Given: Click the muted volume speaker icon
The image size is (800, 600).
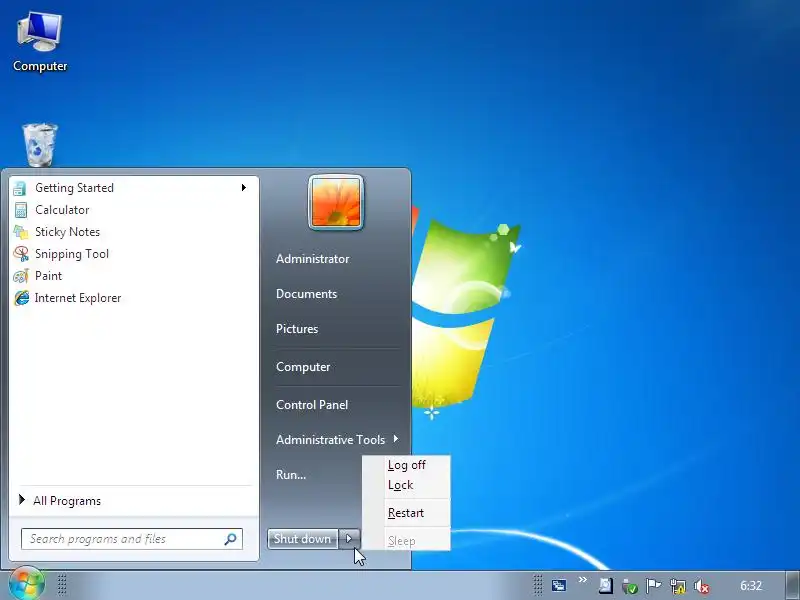Looking at the screenshot, I should (x=702, y=586).
